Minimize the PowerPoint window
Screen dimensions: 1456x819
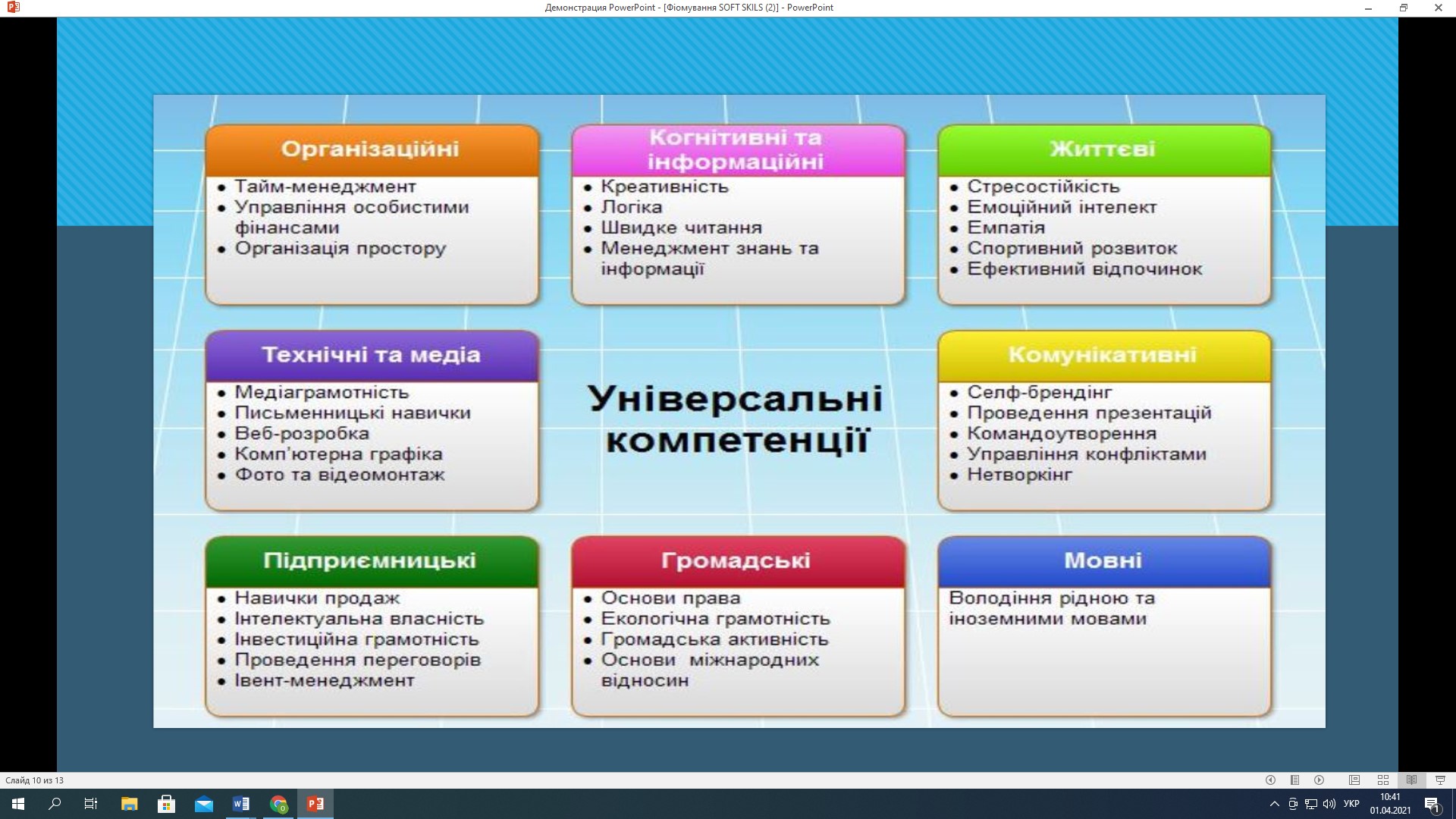pos(1369,8)
